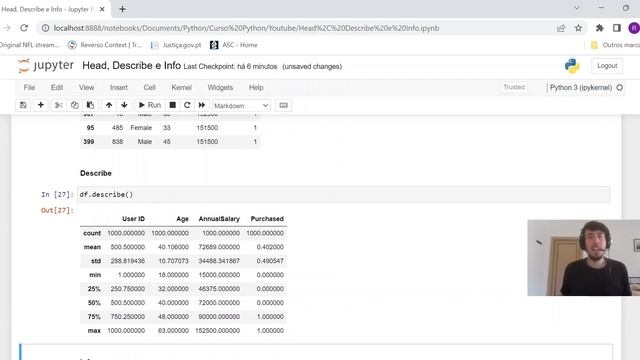Open the cell type Markdown dropdown
The image size is (640, 360).
241,106
